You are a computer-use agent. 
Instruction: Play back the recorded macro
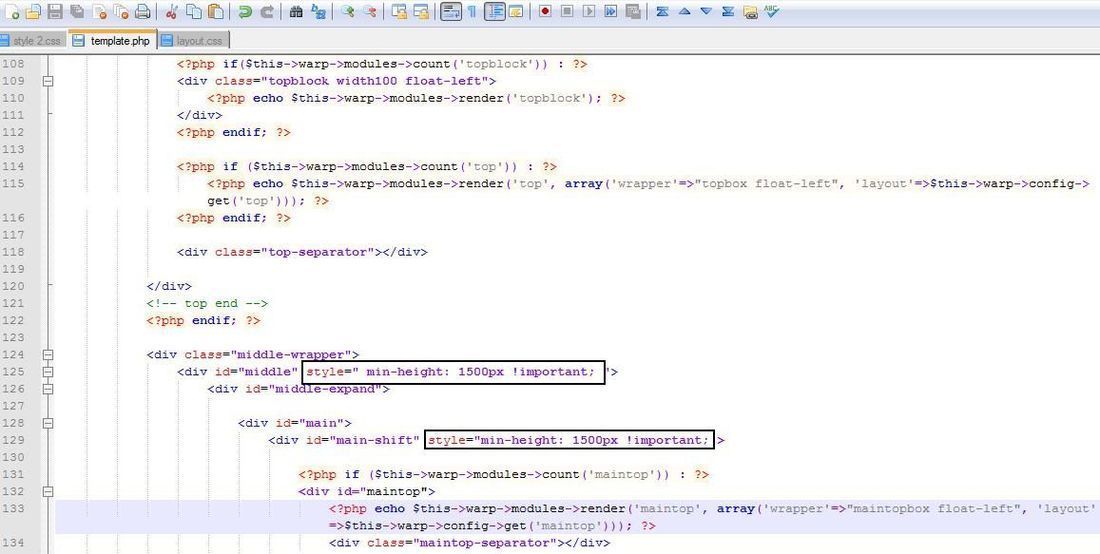tap(589, 12)
